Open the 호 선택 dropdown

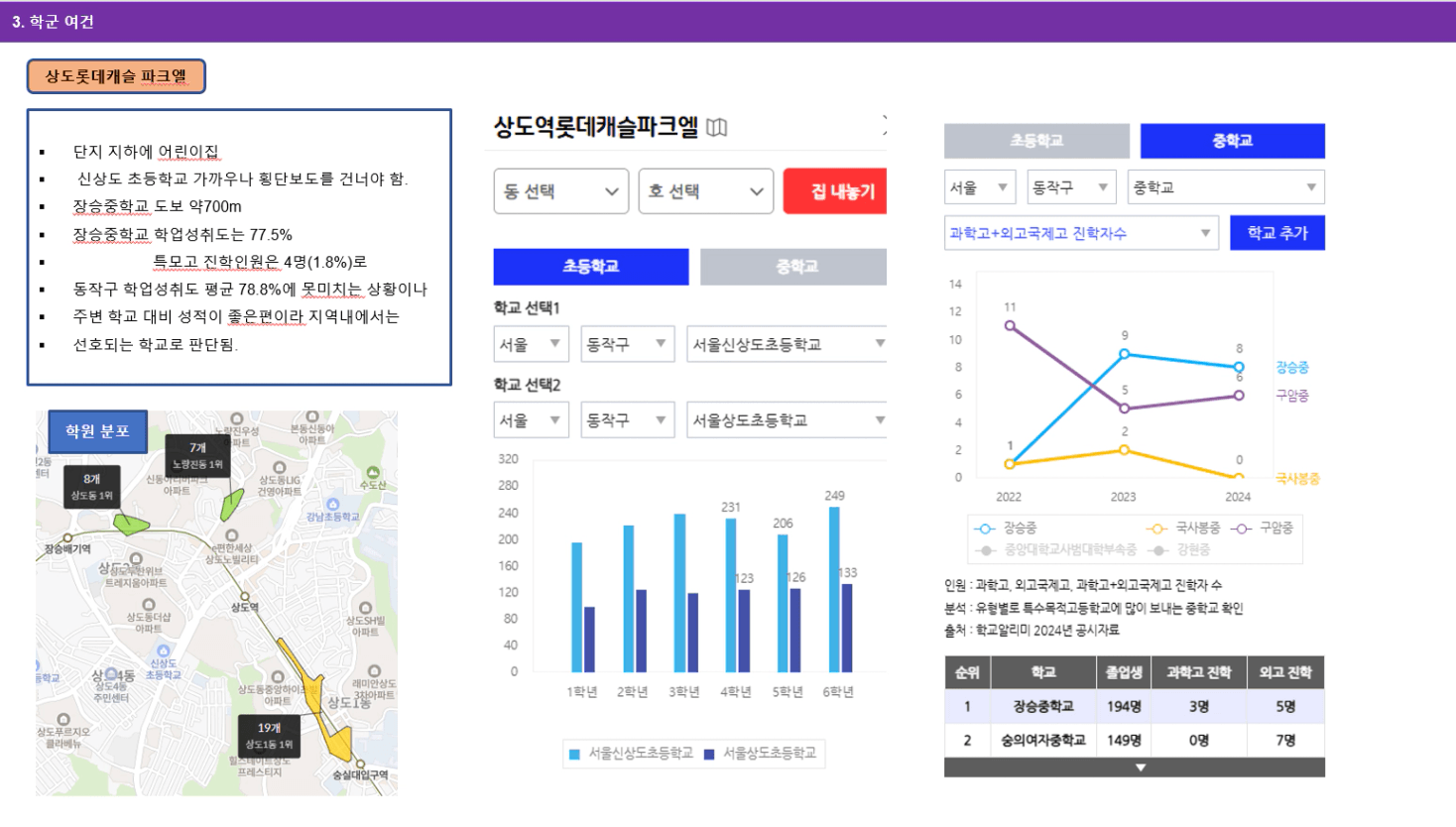point(706,191)
